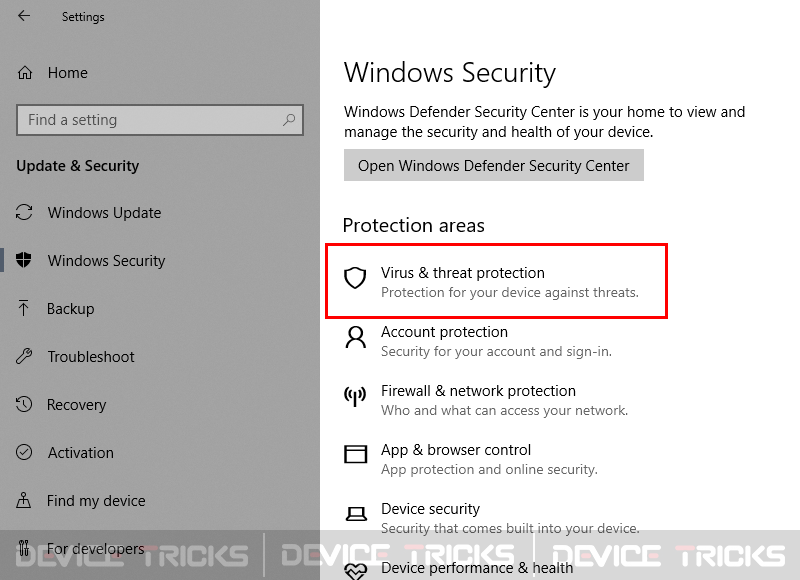
Task: Click the App & browser control window icon
Action: coord(356,453)
